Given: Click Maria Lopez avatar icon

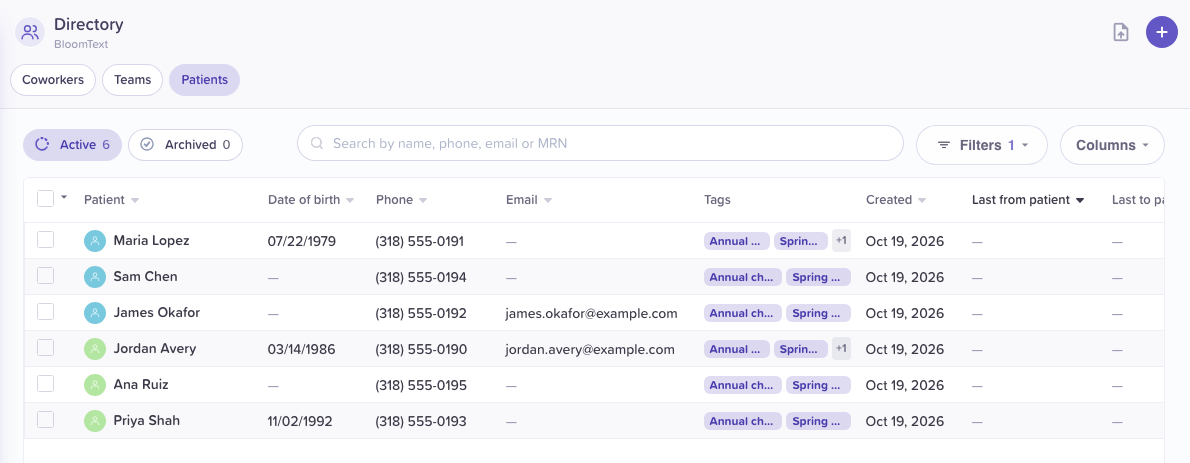Looking at the screenshot, I should coord(95,241).
